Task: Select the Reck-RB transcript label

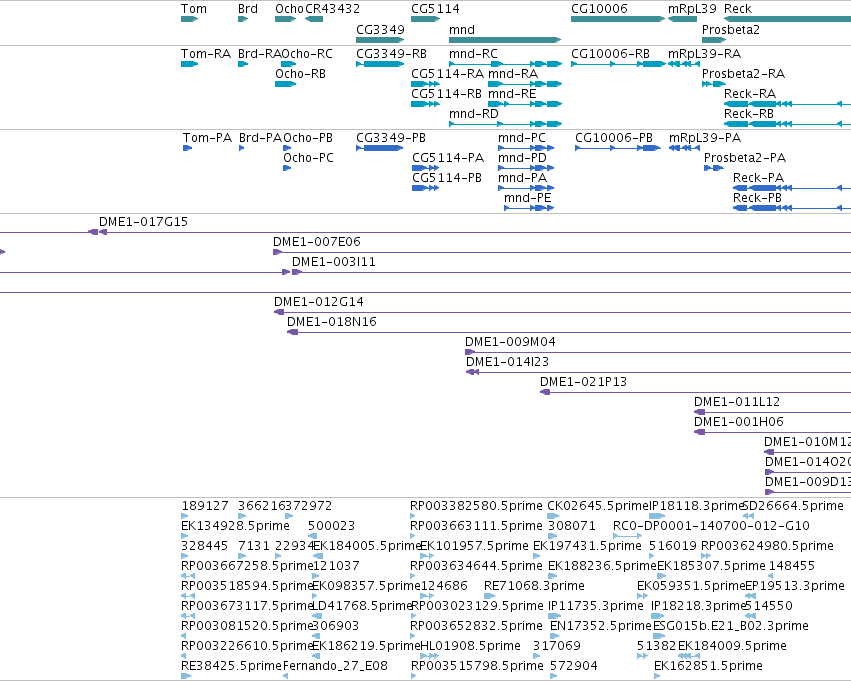Action: click(x=748, y=114)
